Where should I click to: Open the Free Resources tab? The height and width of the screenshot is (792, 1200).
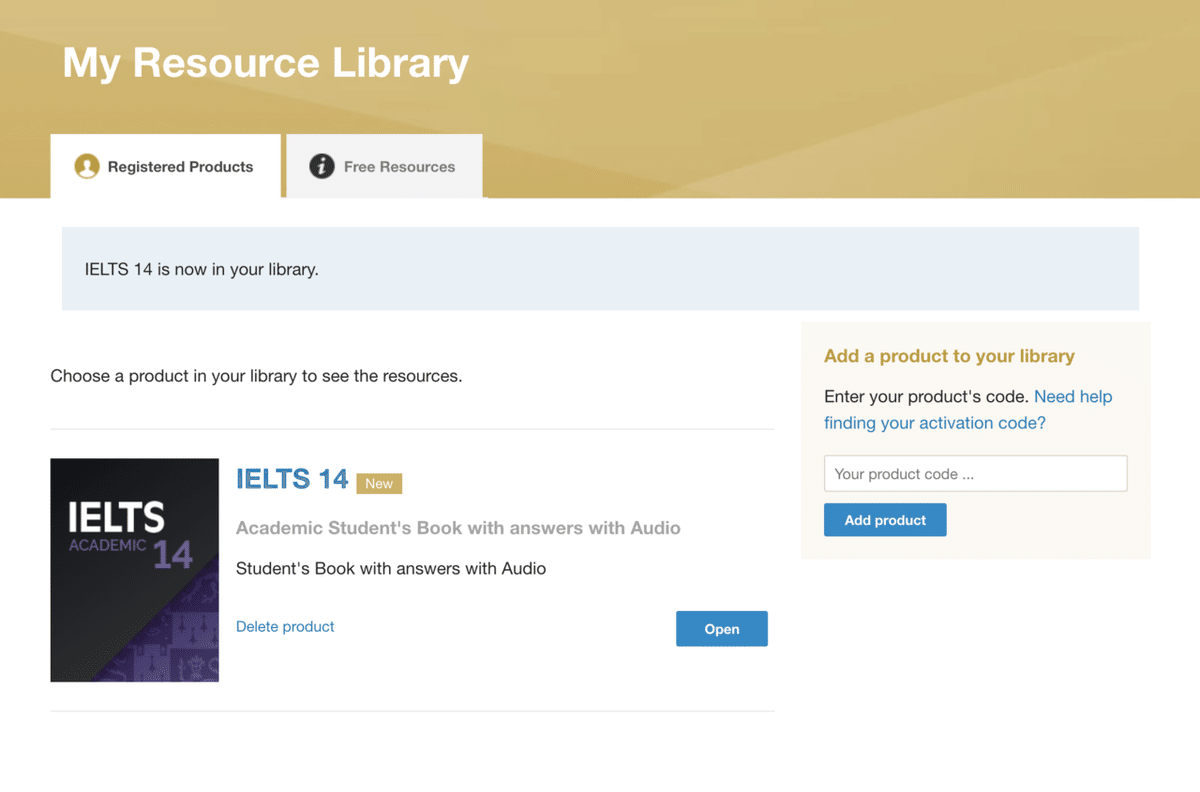click(385, 166)
